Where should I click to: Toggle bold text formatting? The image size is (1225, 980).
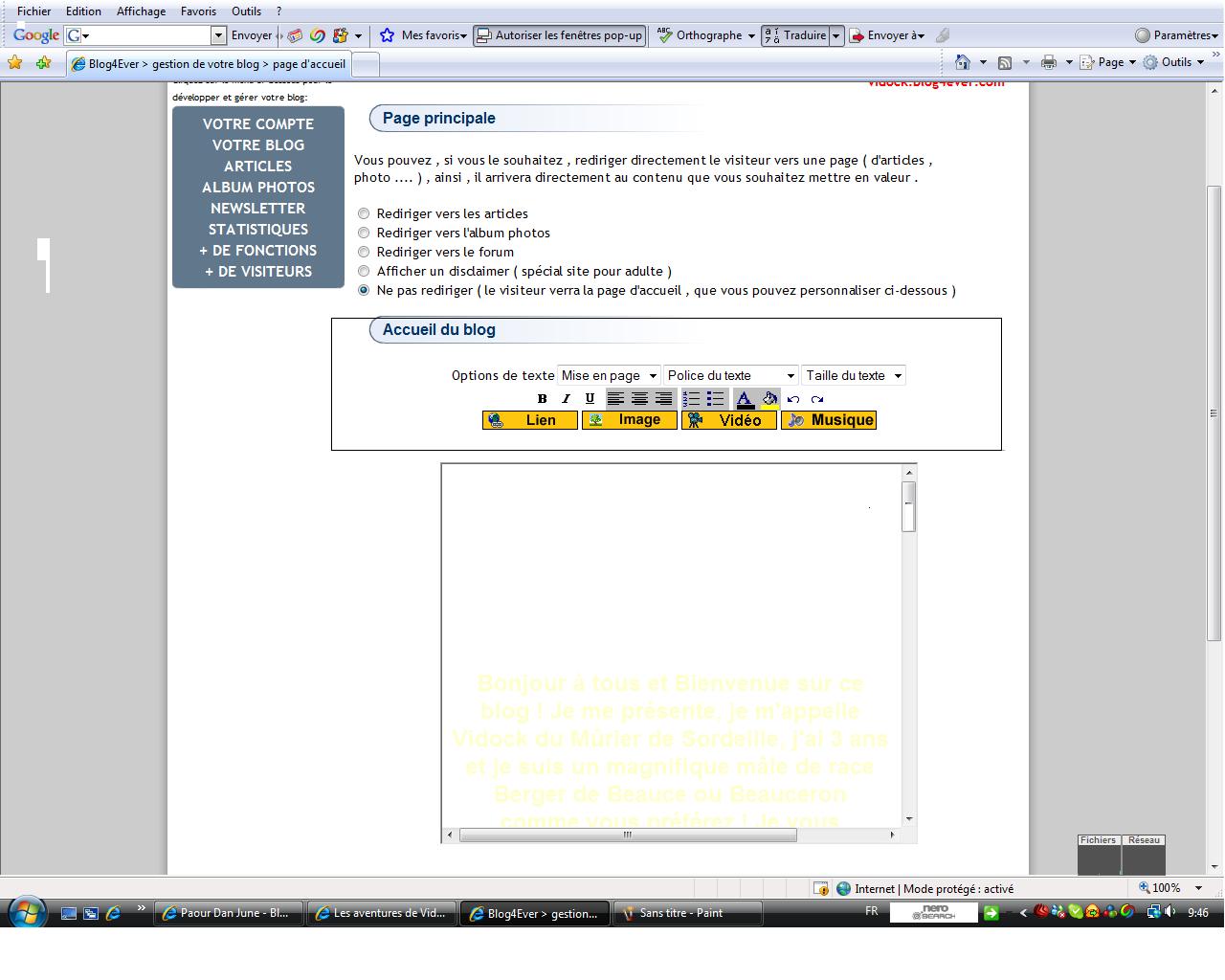542,399
